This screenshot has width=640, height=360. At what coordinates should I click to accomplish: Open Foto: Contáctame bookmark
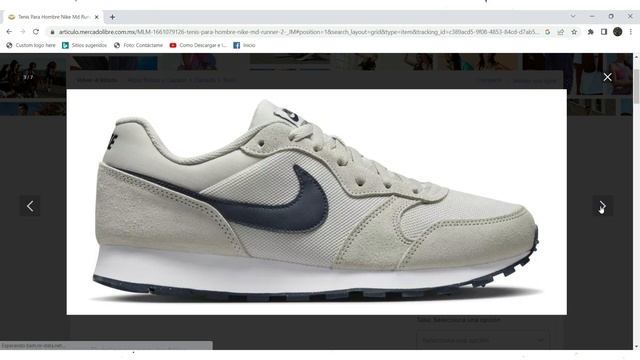[138, 45]
